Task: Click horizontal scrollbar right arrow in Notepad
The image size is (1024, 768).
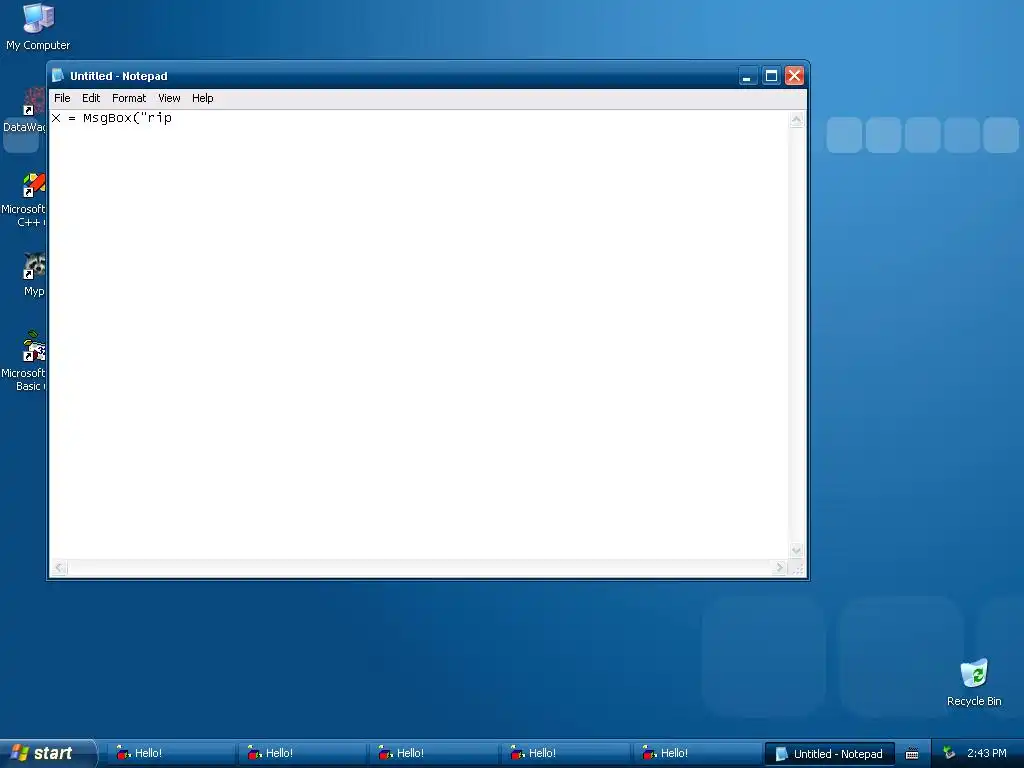Action: coord(779,568)
